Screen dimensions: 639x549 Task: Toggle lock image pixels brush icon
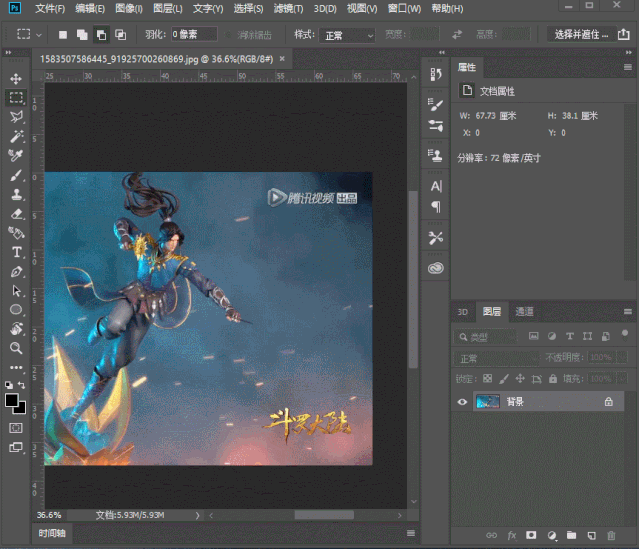pyautogui.click(x=504, y=379)
